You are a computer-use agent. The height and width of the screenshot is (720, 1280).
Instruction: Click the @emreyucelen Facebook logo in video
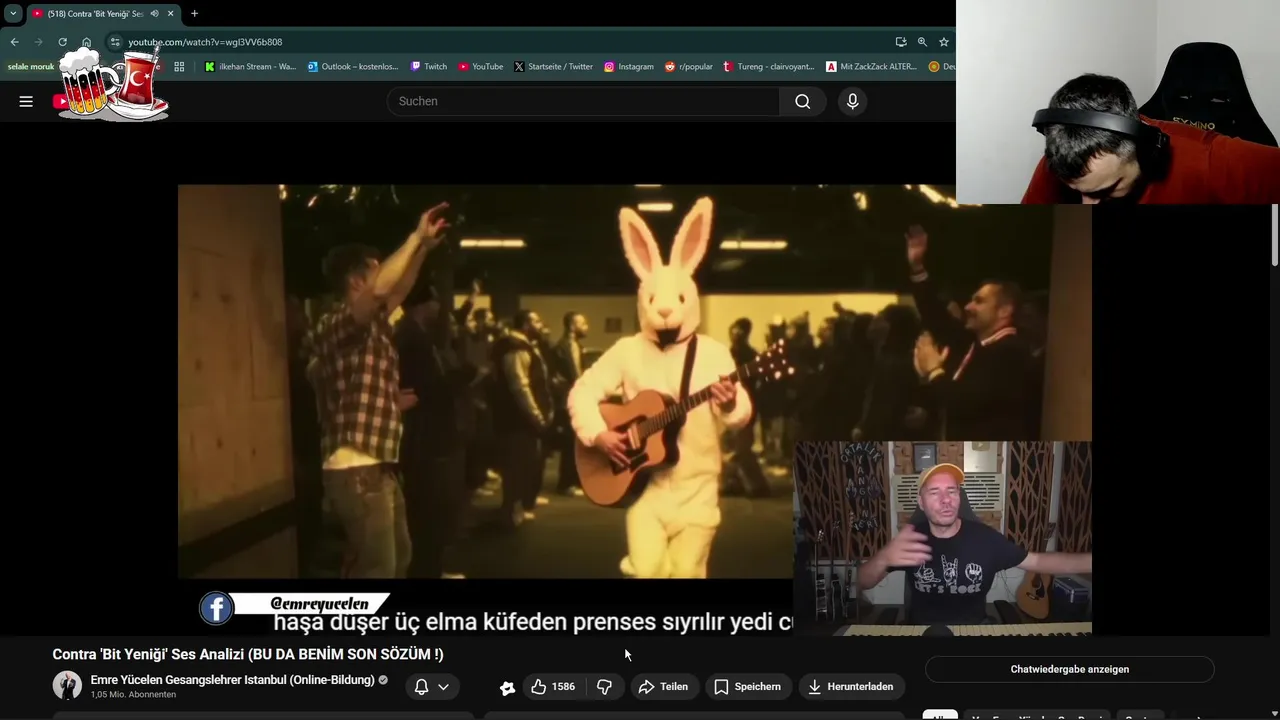pyautogui.click(x=216, y=608)
